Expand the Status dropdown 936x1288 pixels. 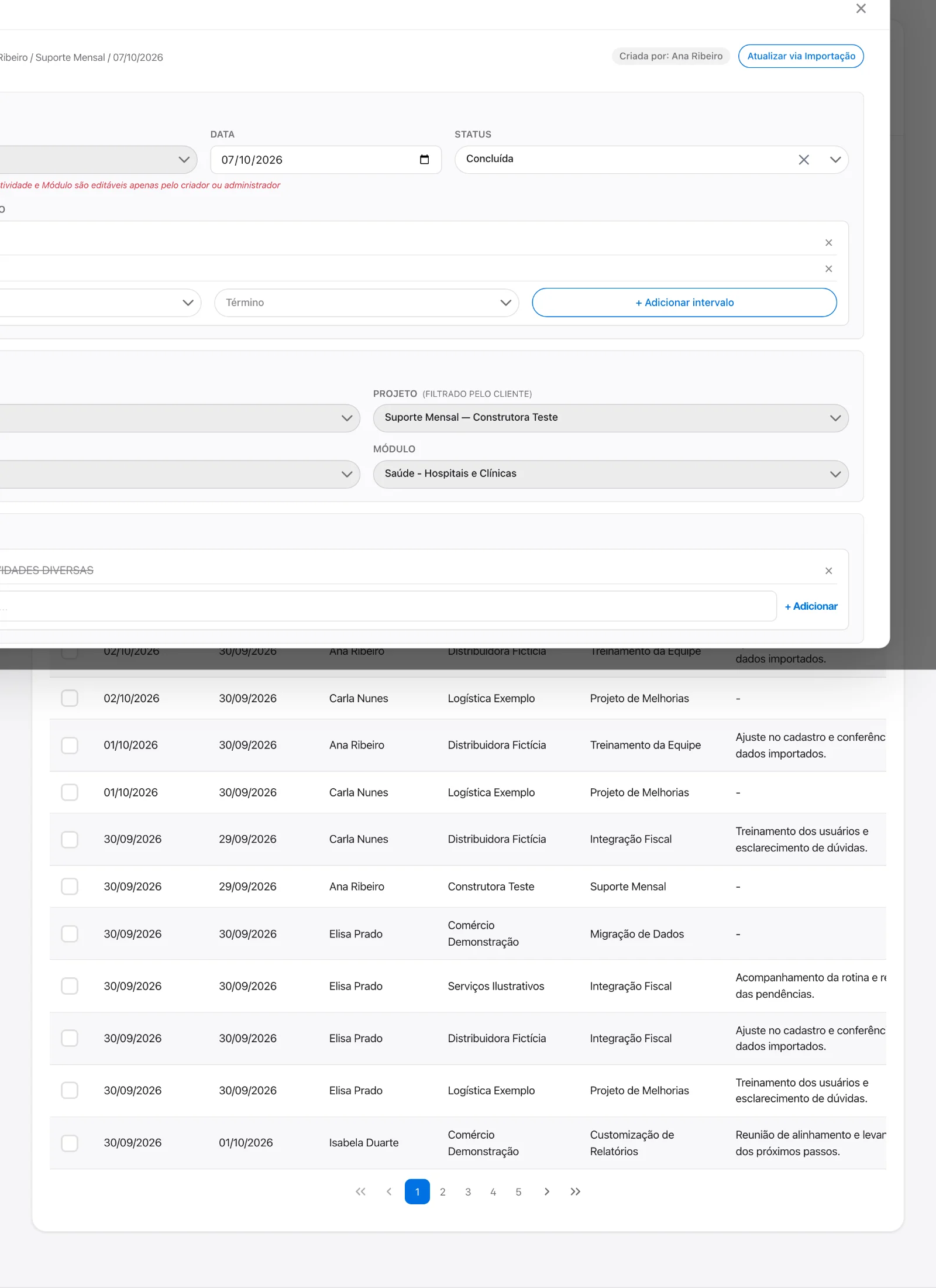[835, 160]
